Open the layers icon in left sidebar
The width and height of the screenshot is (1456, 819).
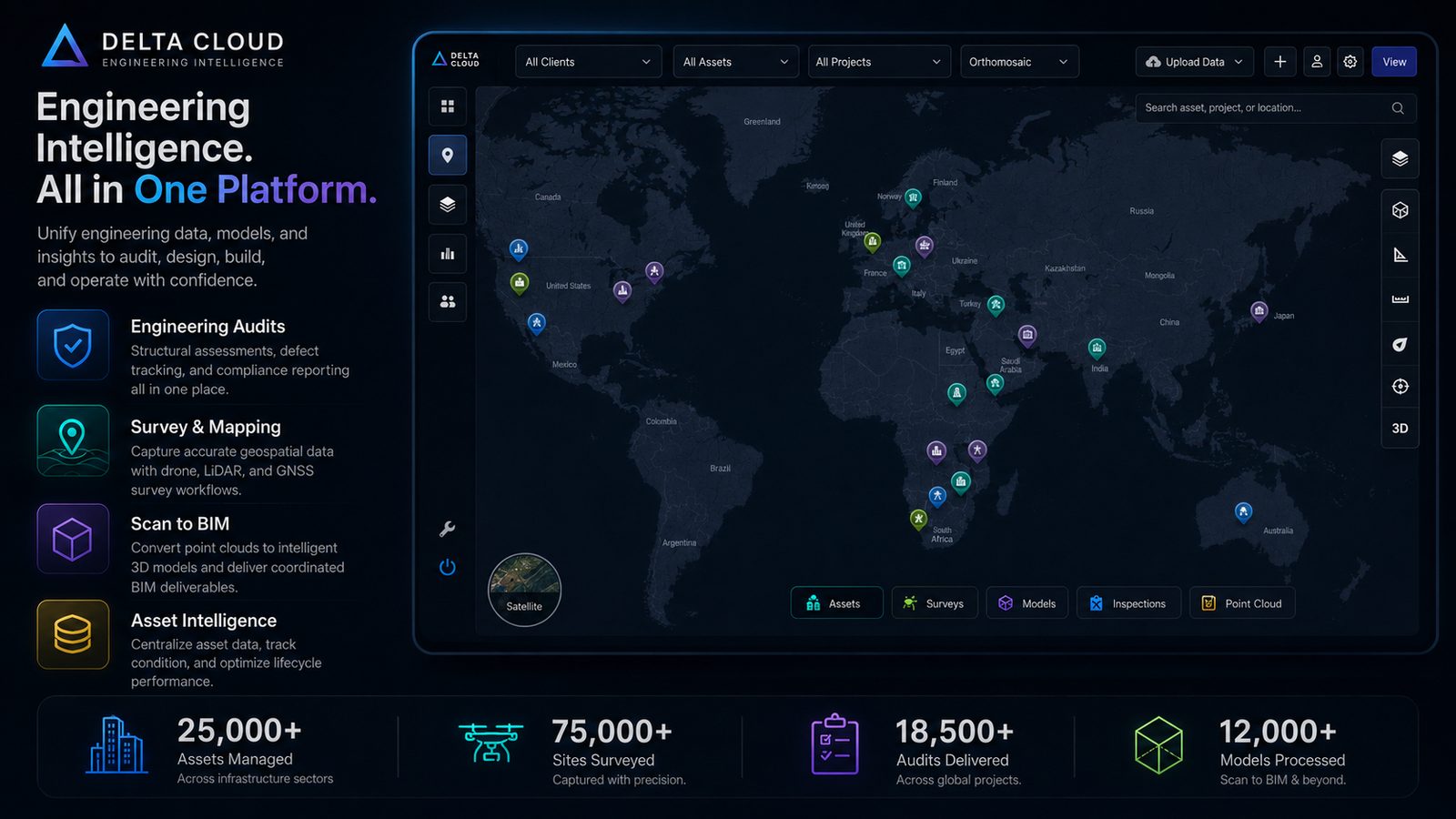[447, 204]
